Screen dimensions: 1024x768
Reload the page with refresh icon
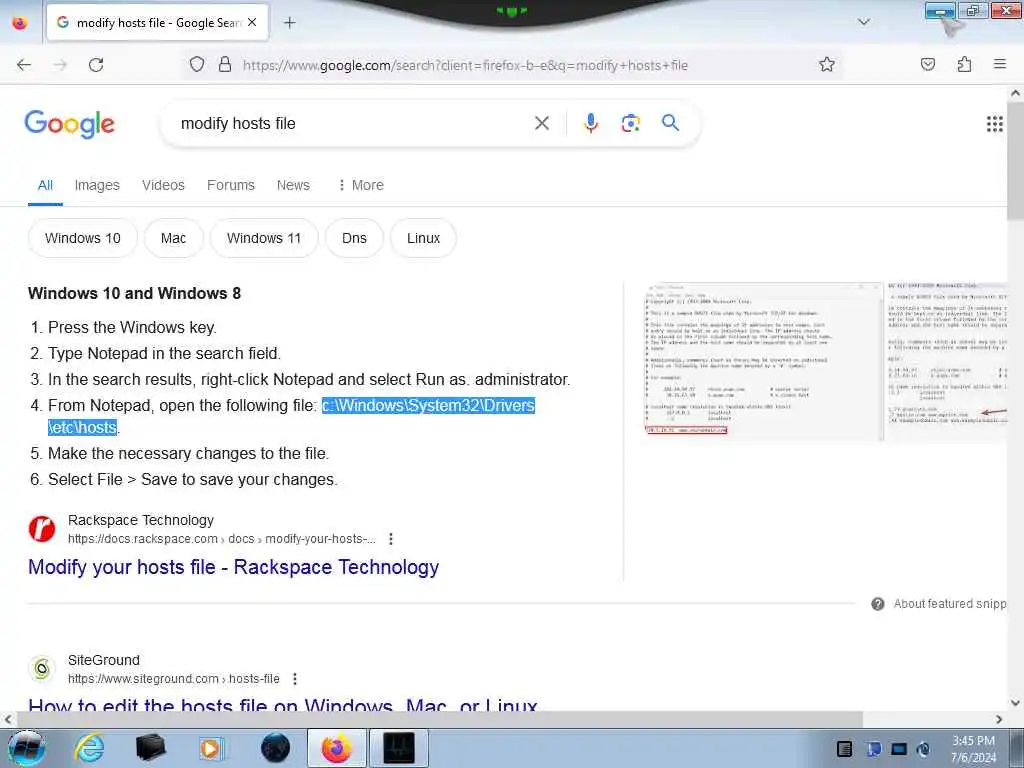pyautogui.click(x=96, y=65)
